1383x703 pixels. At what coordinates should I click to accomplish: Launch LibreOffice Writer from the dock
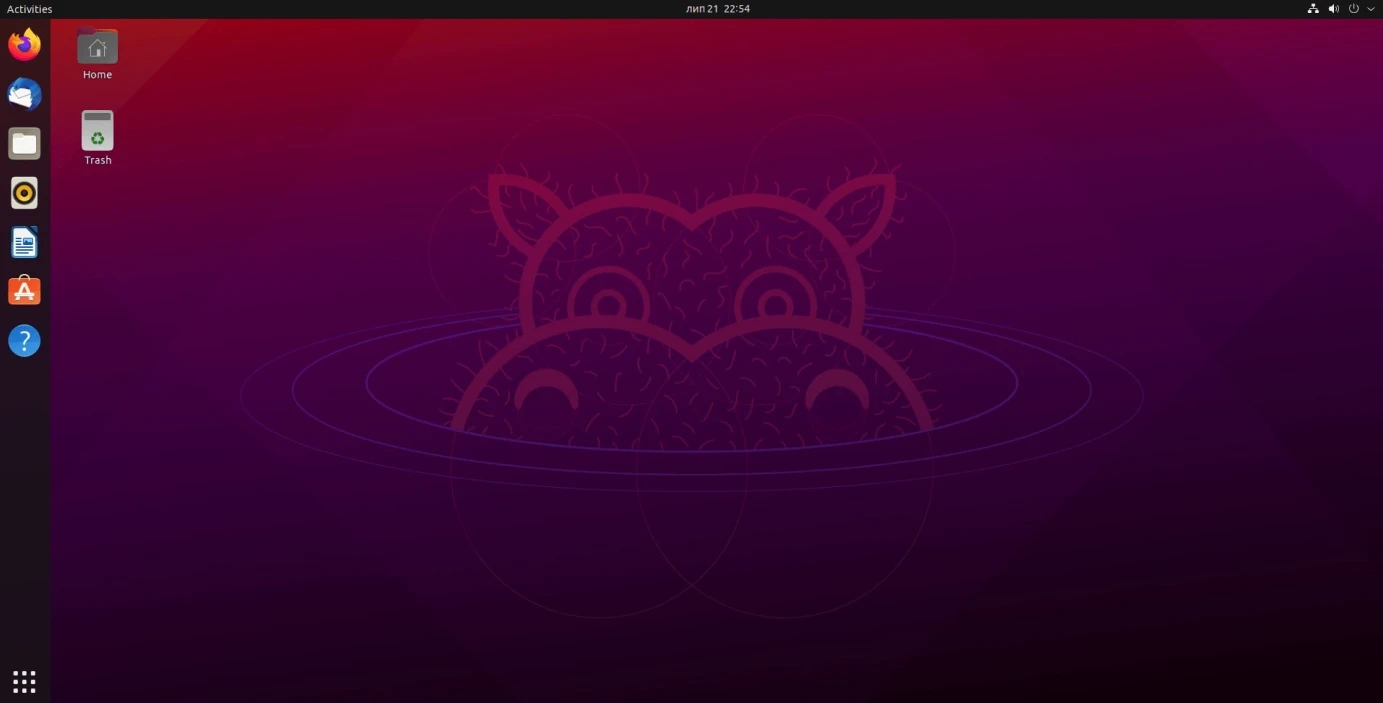(24, 242)
